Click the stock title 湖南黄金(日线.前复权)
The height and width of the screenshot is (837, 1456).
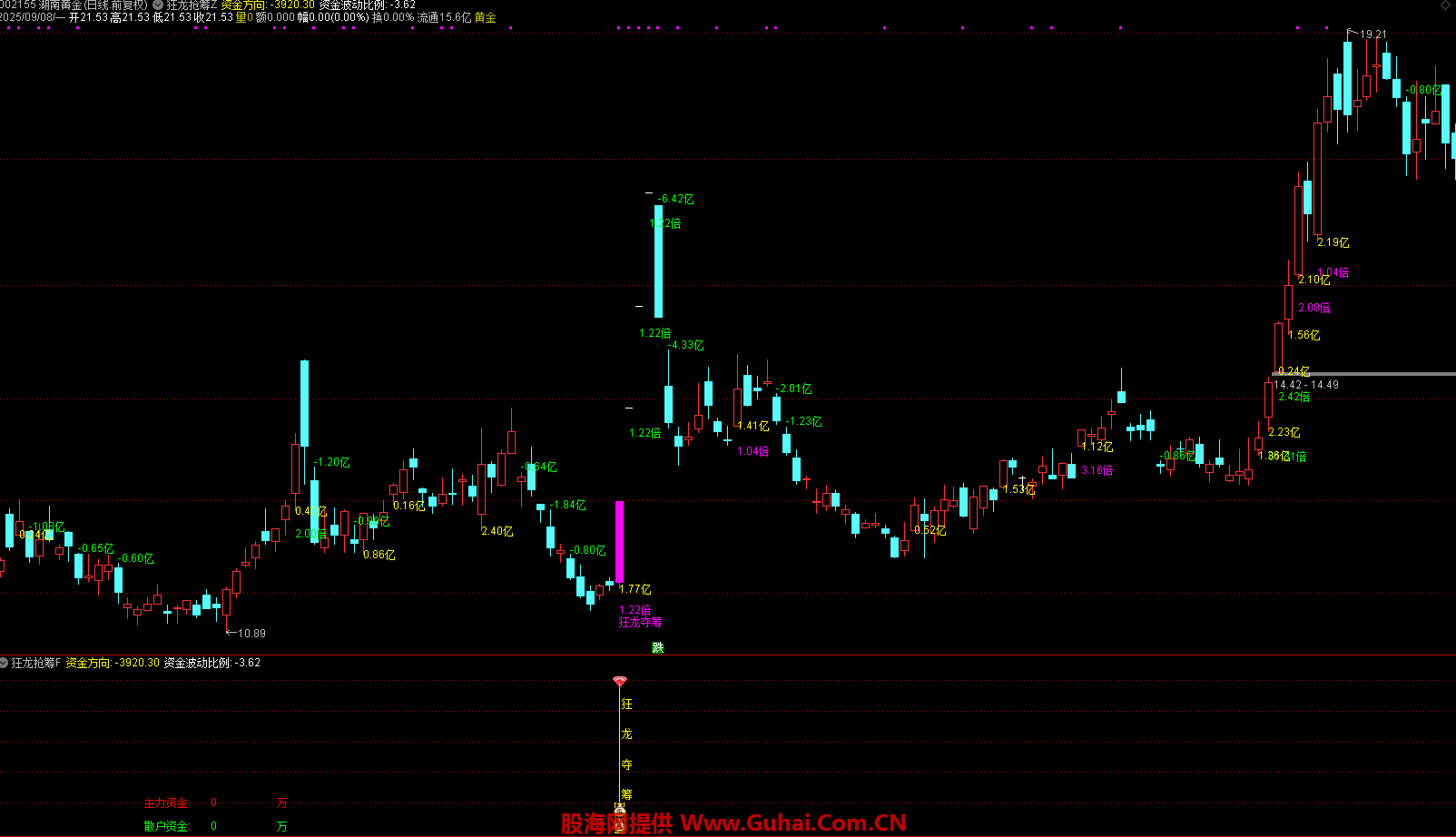[x=93, y=5]
